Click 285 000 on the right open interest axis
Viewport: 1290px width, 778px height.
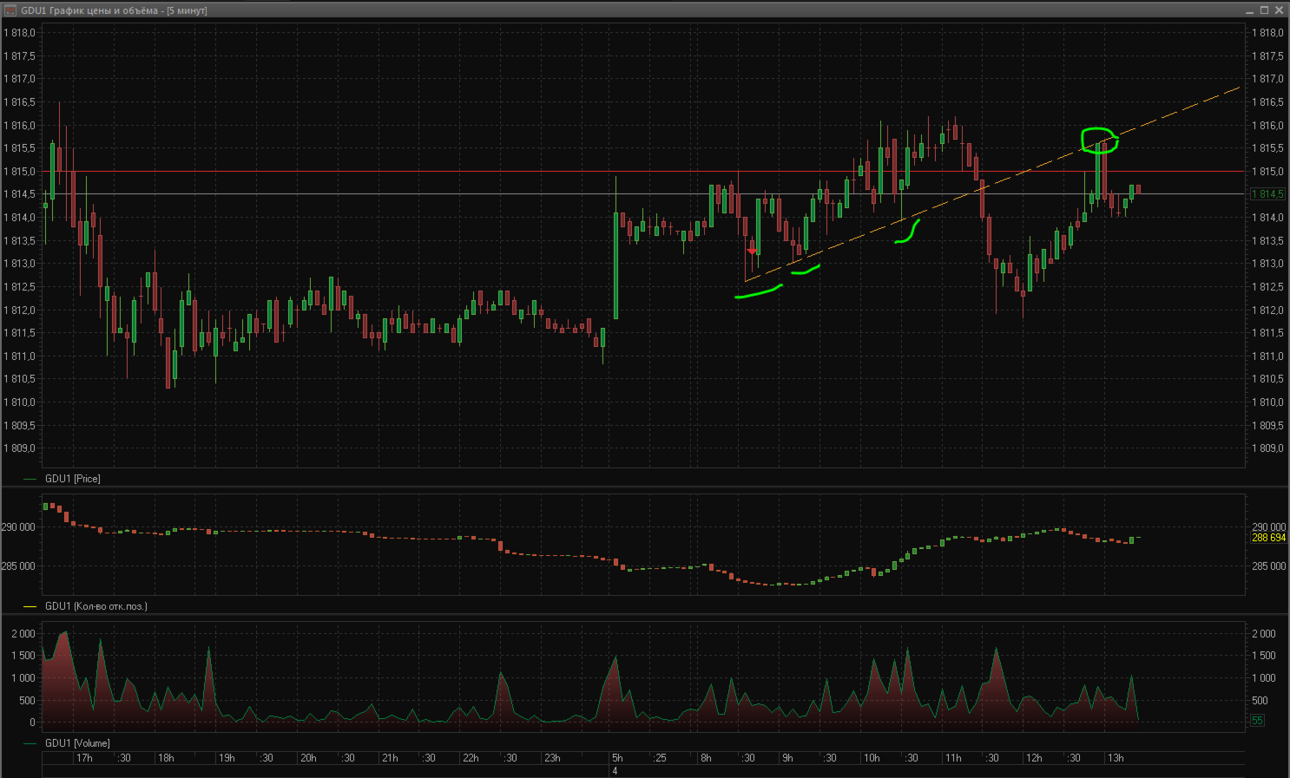(1268, 566)
